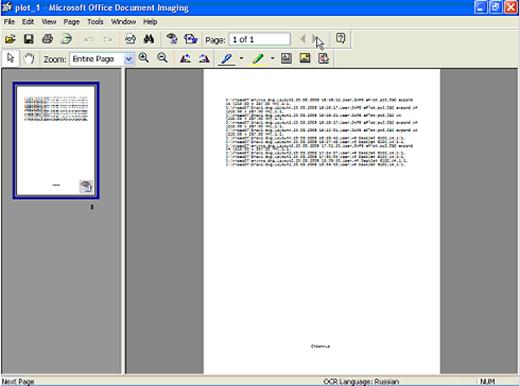This screenshot has height=386, width=520.
Task: Click the Find binoculars icon
Action: pyautogui.click(x=149, y=39)
